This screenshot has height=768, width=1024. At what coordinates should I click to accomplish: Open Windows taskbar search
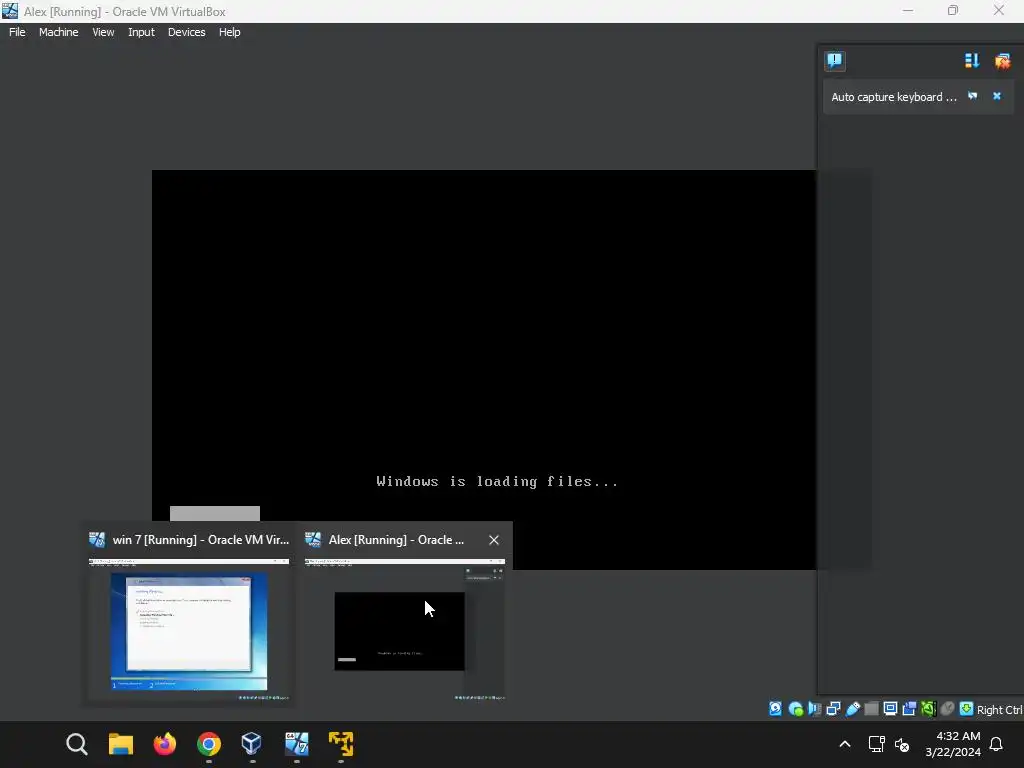point(77,744)
